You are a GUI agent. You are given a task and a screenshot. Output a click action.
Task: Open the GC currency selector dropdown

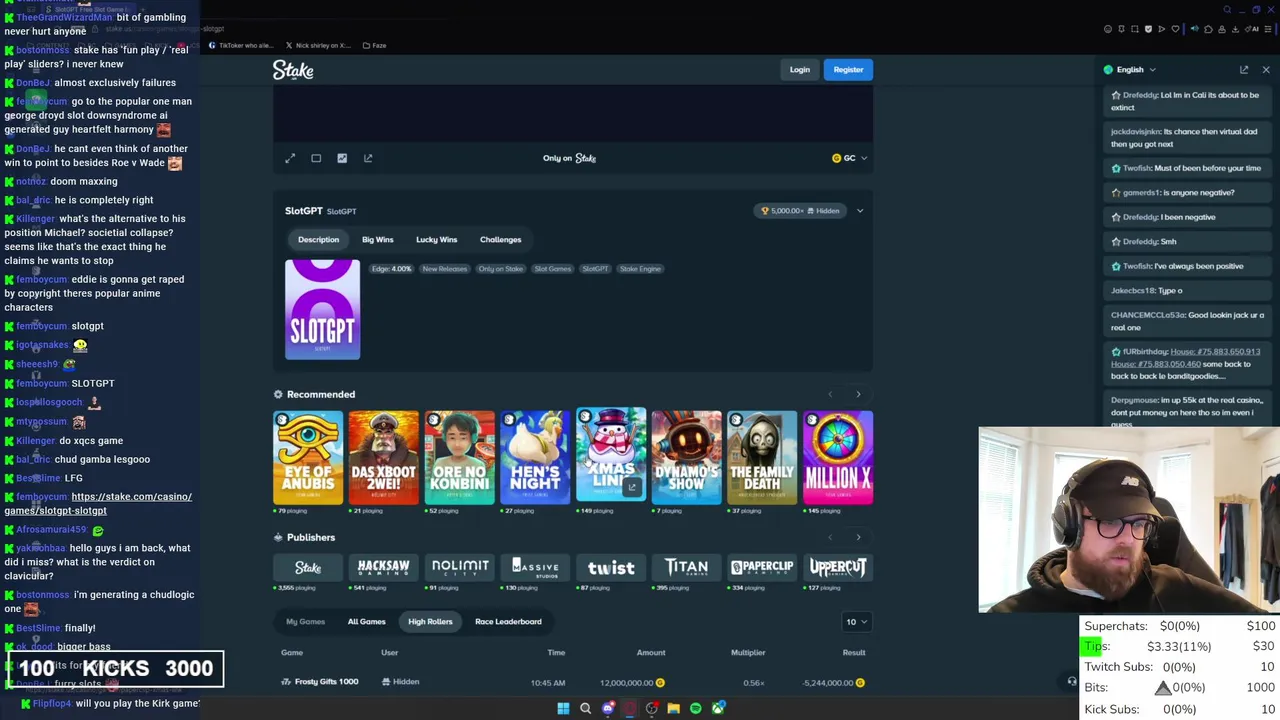[849, 158]
